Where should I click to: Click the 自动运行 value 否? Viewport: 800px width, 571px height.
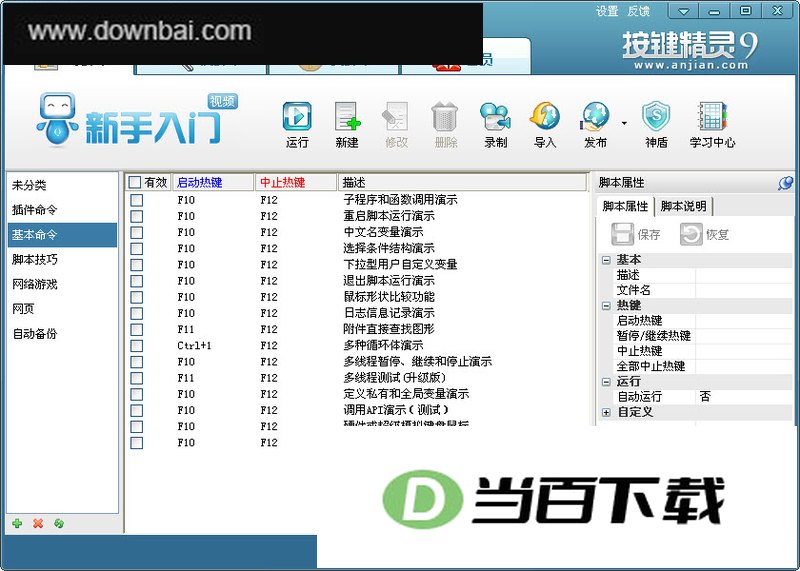[743, 396]
